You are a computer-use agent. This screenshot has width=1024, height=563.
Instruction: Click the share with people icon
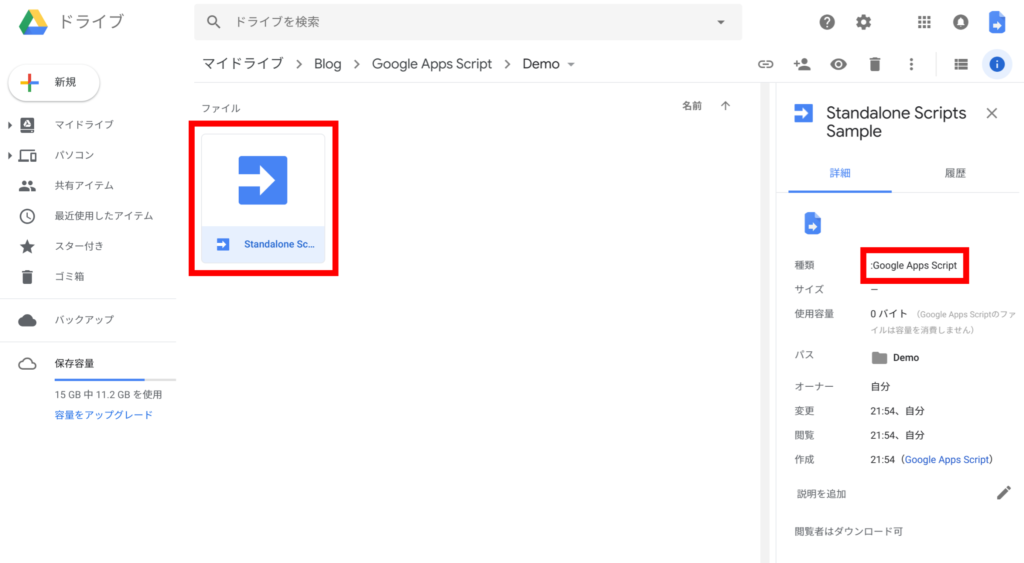click(801, 64)
